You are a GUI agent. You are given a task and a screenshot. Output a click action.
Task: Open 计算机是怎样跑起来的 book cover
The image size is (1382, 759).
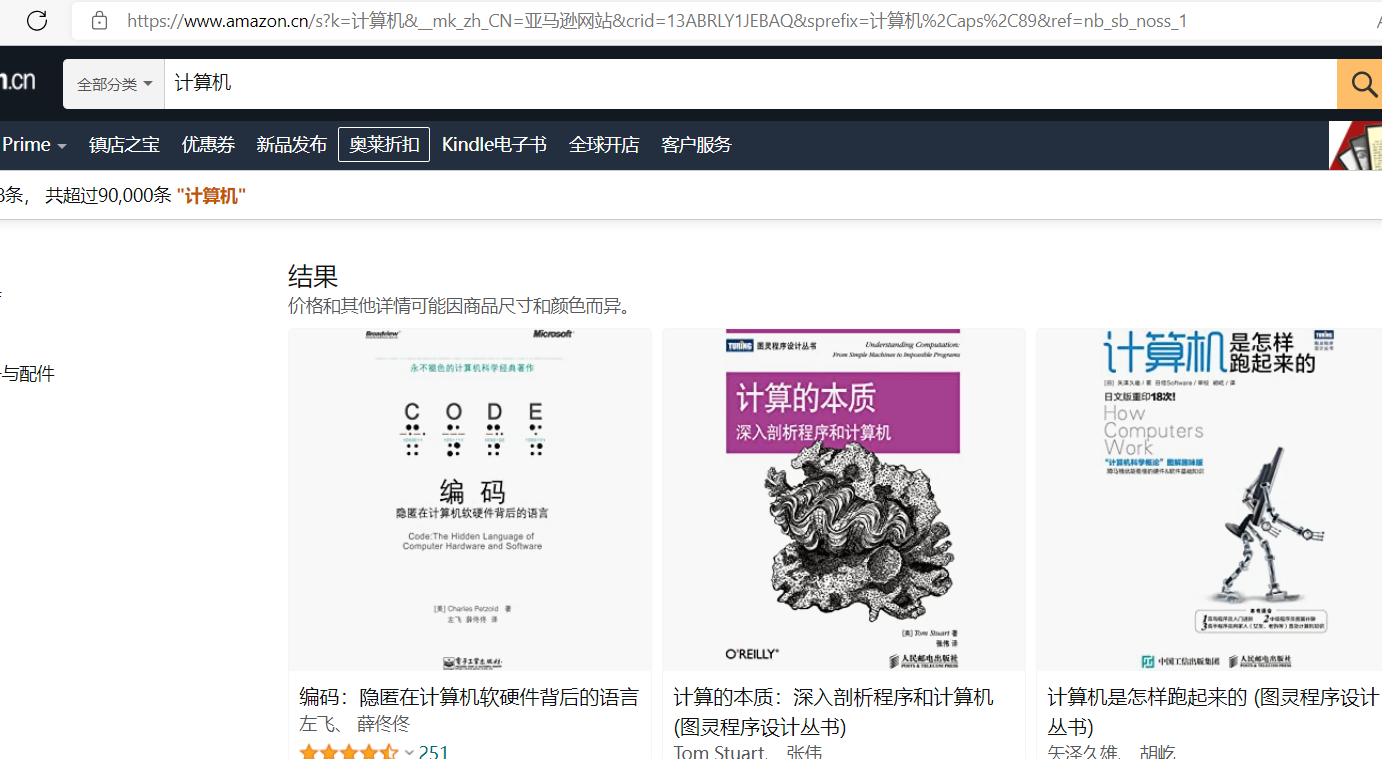pyautogui.click(x=1209, y=499)
